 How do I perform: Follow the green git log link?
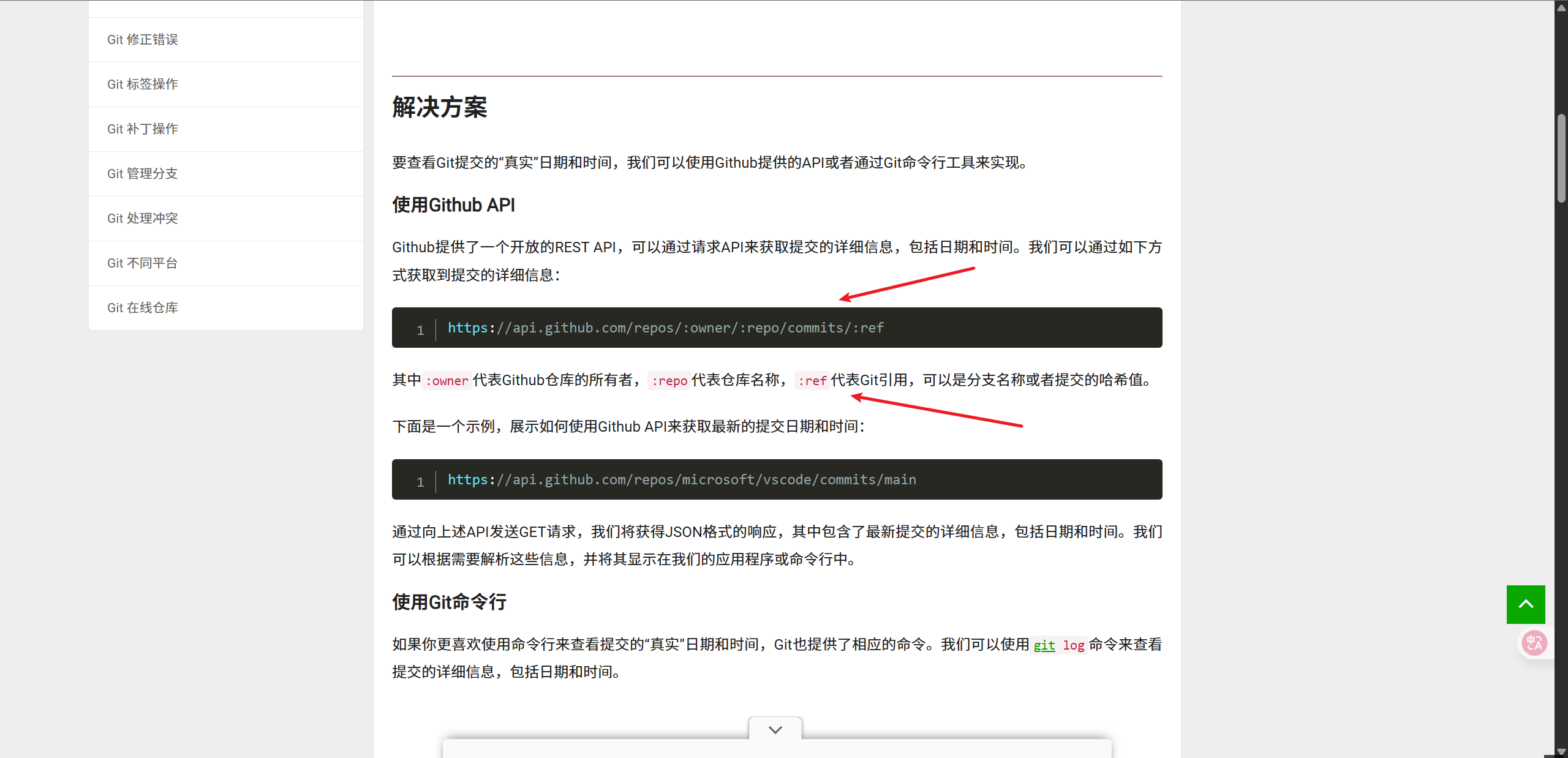(1044, 645)
